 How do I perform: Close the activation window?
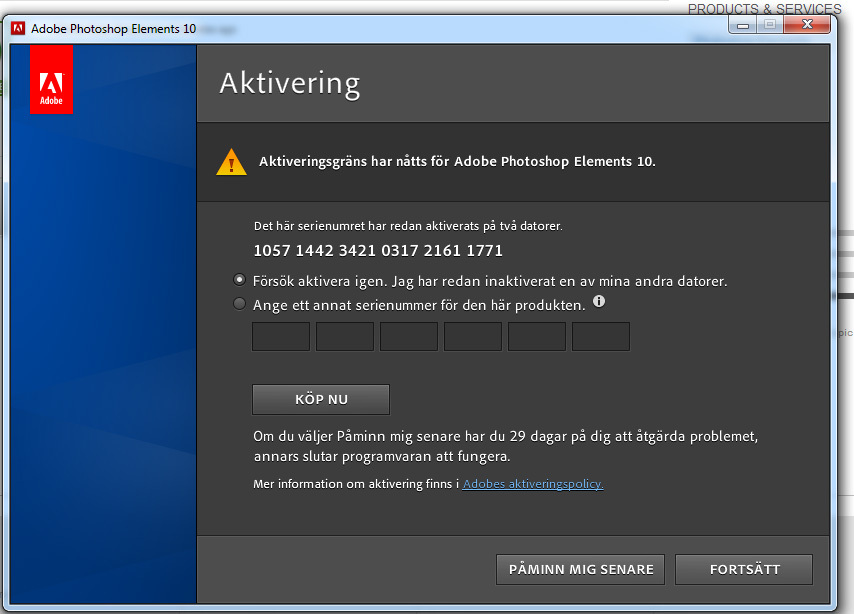click(807, 25)
